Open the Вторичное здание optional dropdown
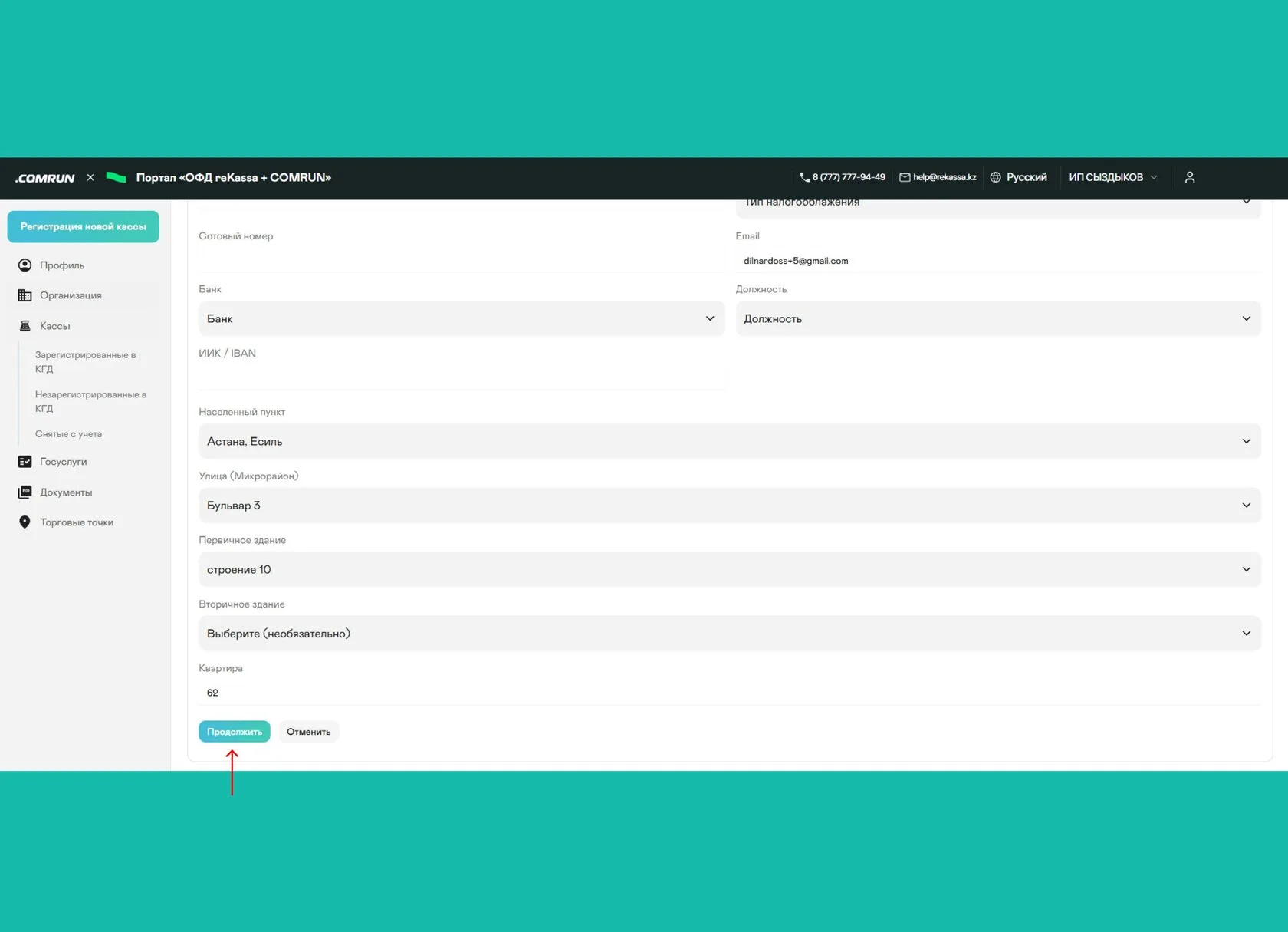This screenshot has width=1288, height=932. tap(730, 634)
